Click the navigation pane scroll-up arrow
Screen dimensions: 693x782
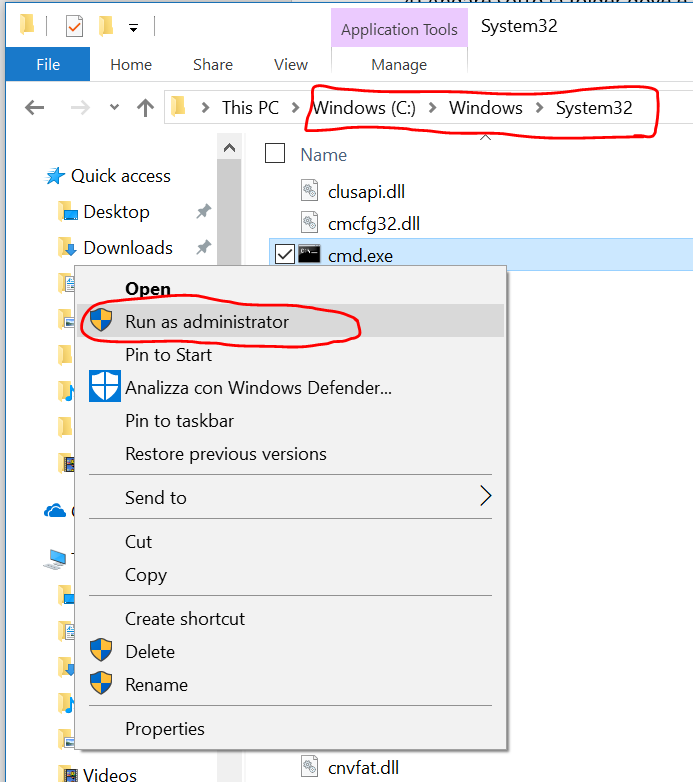229,149
